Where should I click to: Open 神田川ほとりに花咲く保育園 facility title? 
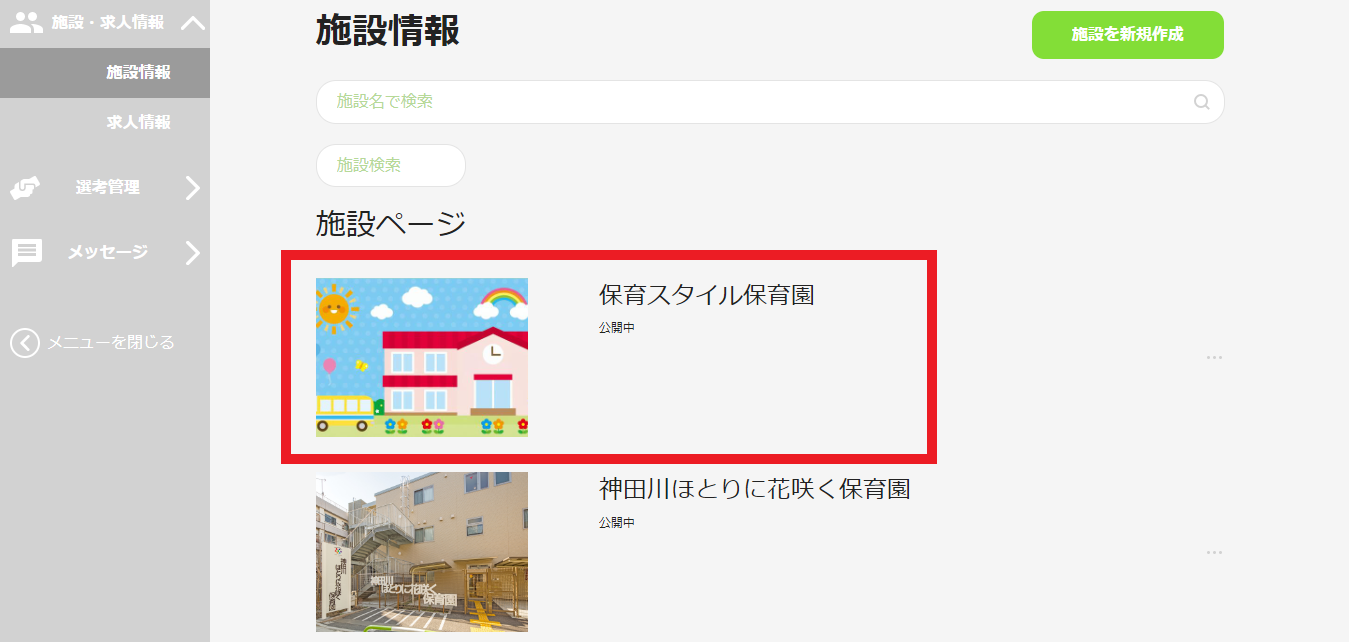point(754,489)
